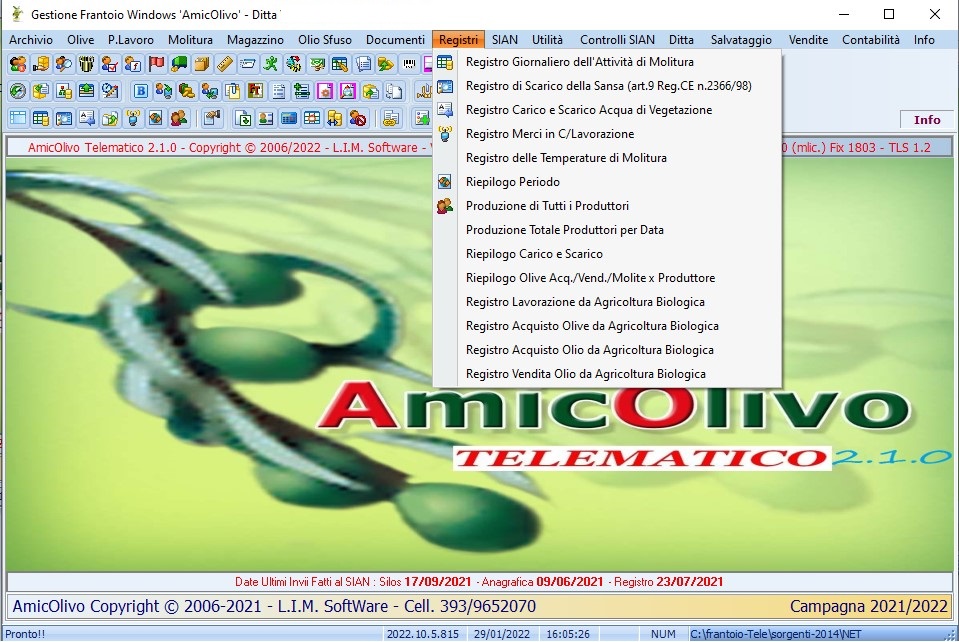Select Registro delle Temperature di Molitura

pos(607,158)
